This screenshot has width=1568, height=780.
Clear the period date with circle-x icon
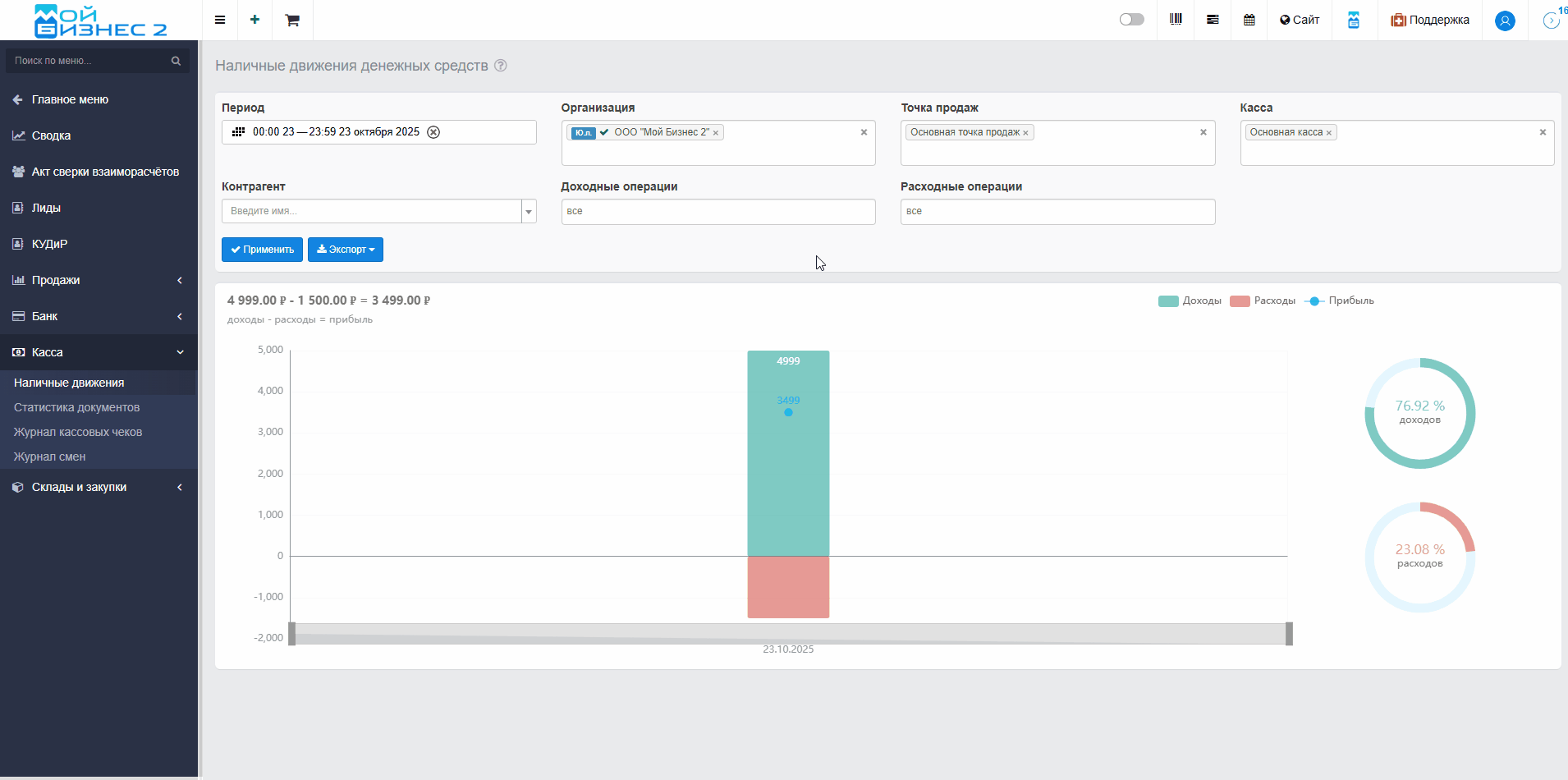(433, 132)
